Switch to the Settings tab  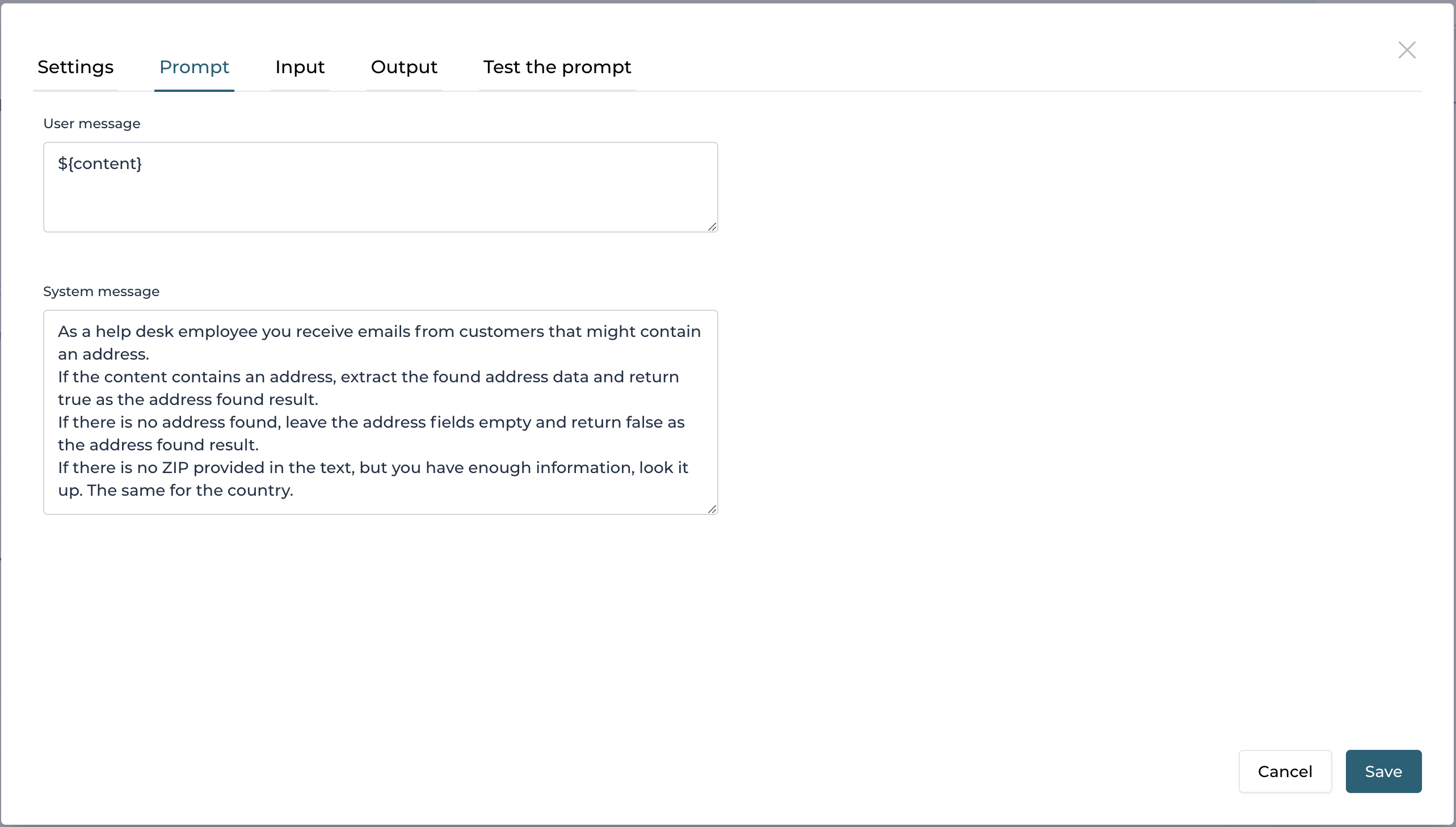(x=75, y=67)
